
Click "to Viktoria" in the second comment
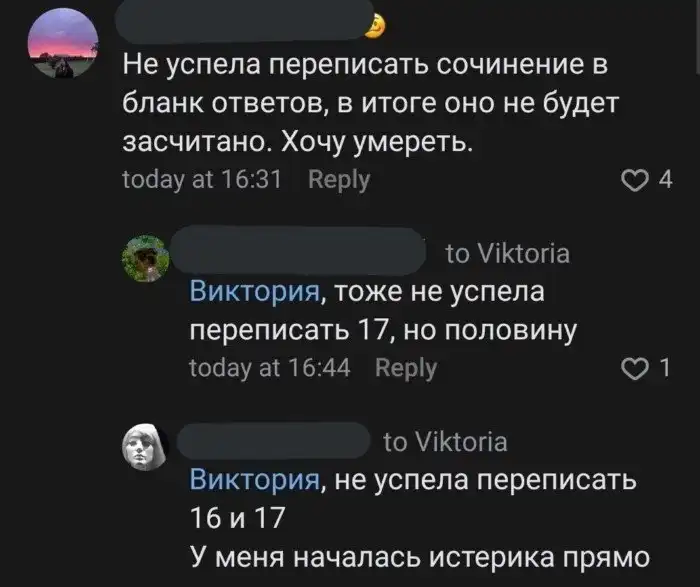(506, 253)
